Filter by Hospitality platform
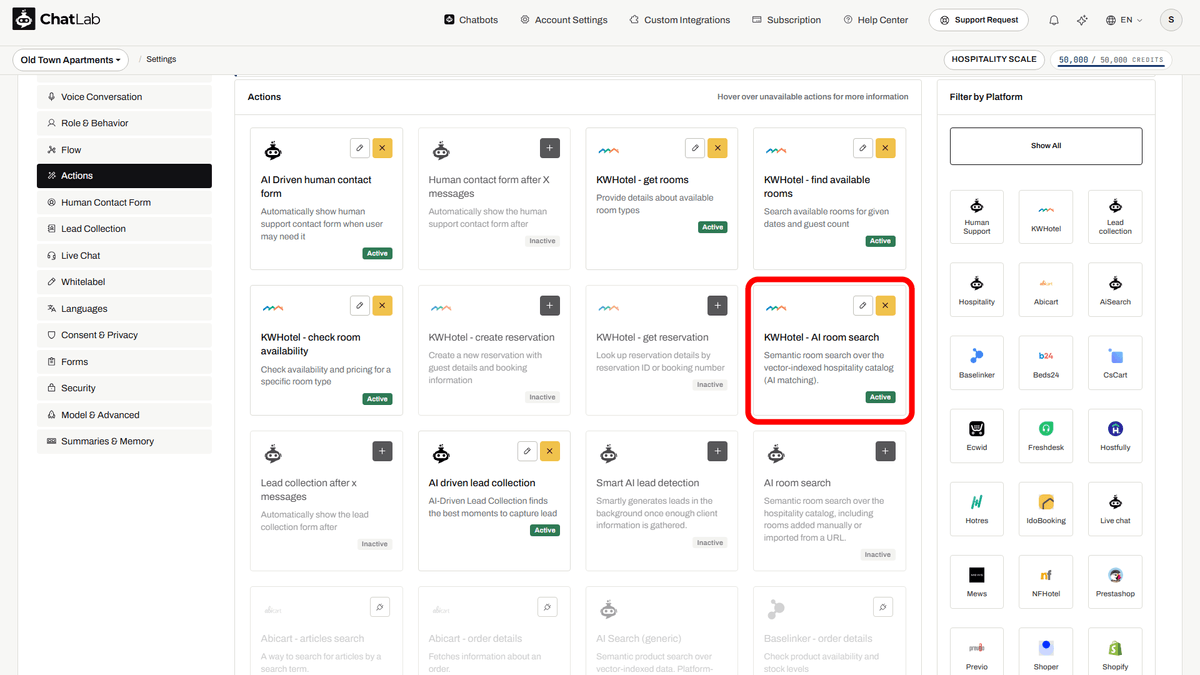This screenshot has width=1200, height=675. (977, 290)
